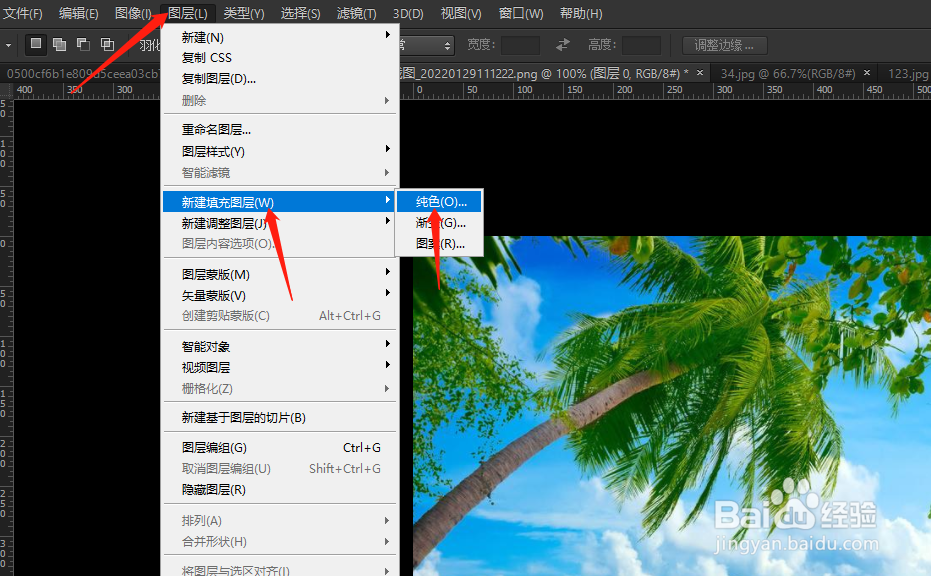Click the swap width and height arrows icon
This screenshot has height=576, width=931.
[561, 45]
